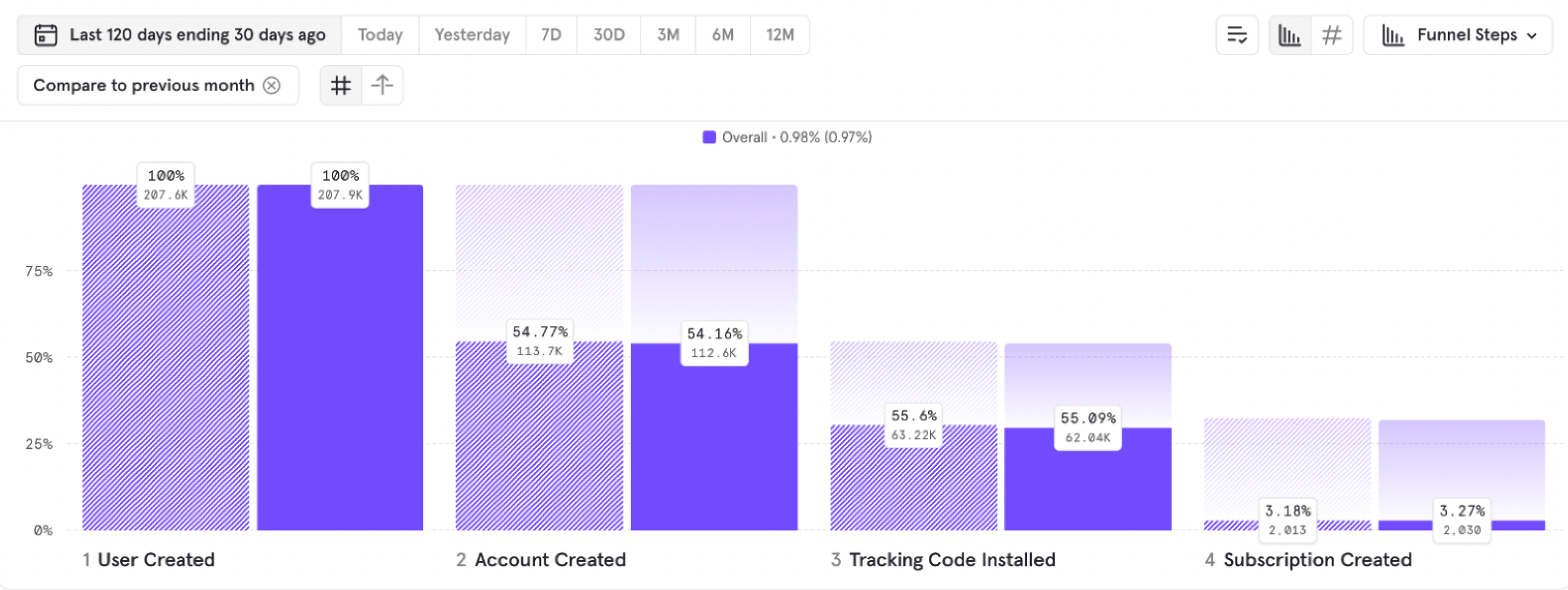Remove the Compare to previous month filter

tap(272, 85)
